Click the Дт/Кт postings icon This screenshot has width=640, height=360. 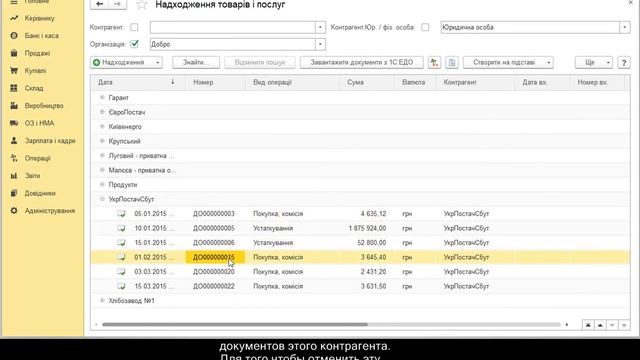(x=434, y=62)
